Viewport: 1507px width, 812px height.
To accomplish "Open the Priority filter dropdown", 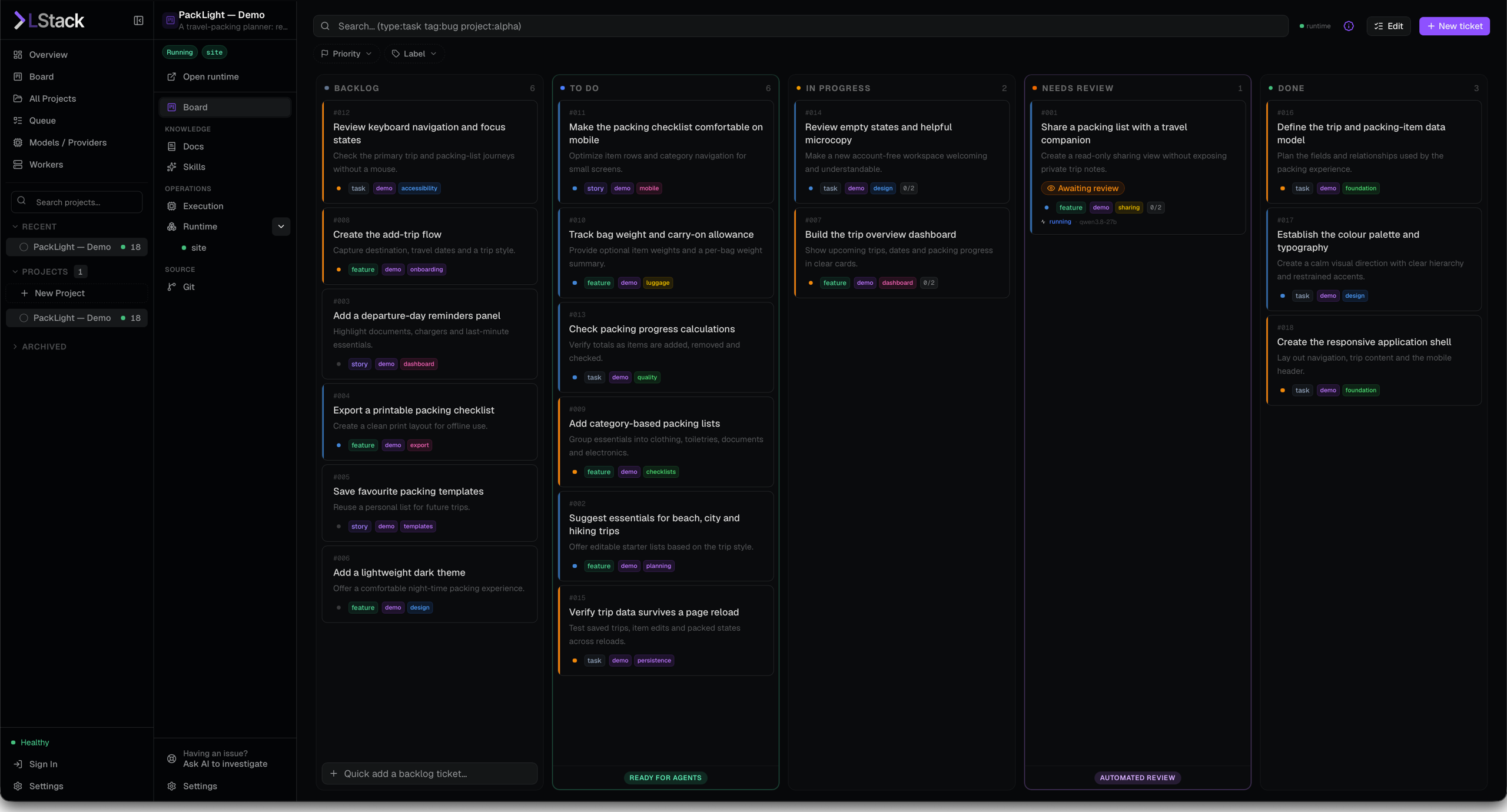I will (347, 54).
